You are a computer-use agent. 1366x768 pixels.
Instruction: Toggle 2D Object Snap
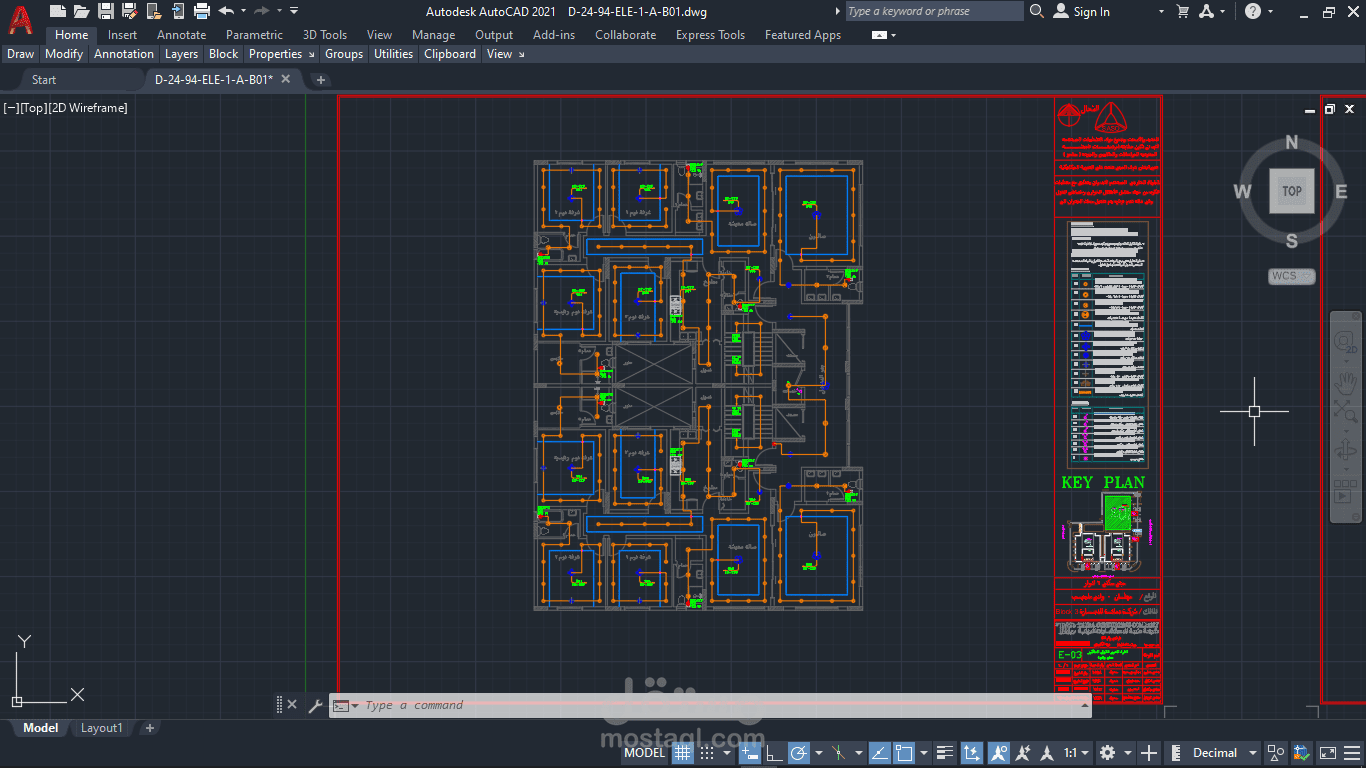(903, 753)
